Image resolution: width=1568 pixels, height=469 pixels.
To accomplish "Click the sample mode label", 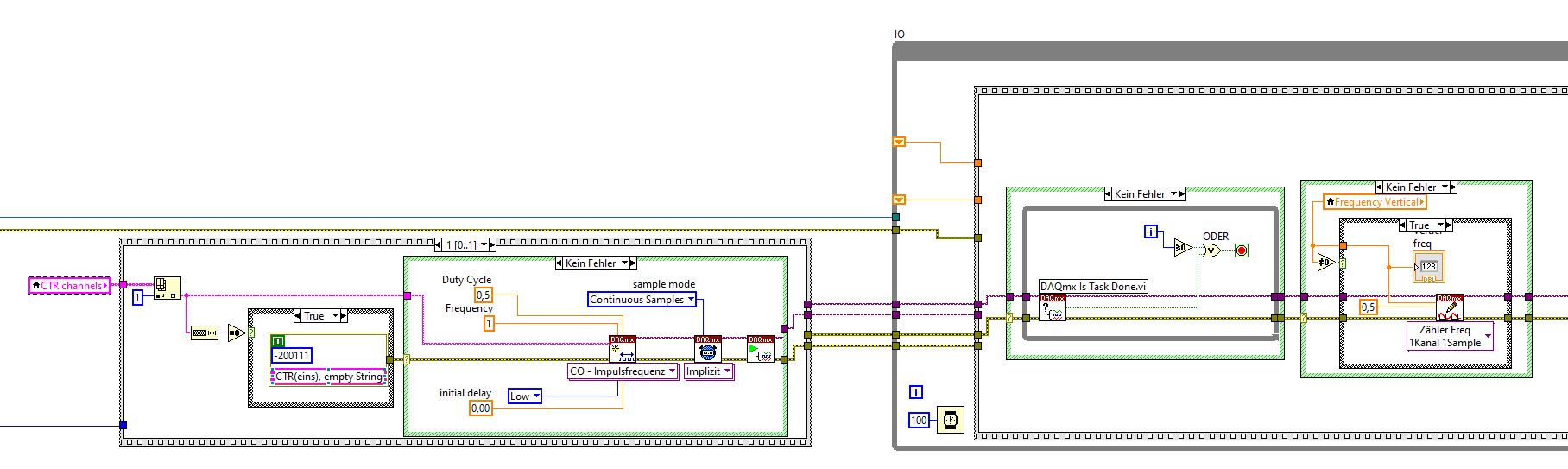I will click(664, 284).
